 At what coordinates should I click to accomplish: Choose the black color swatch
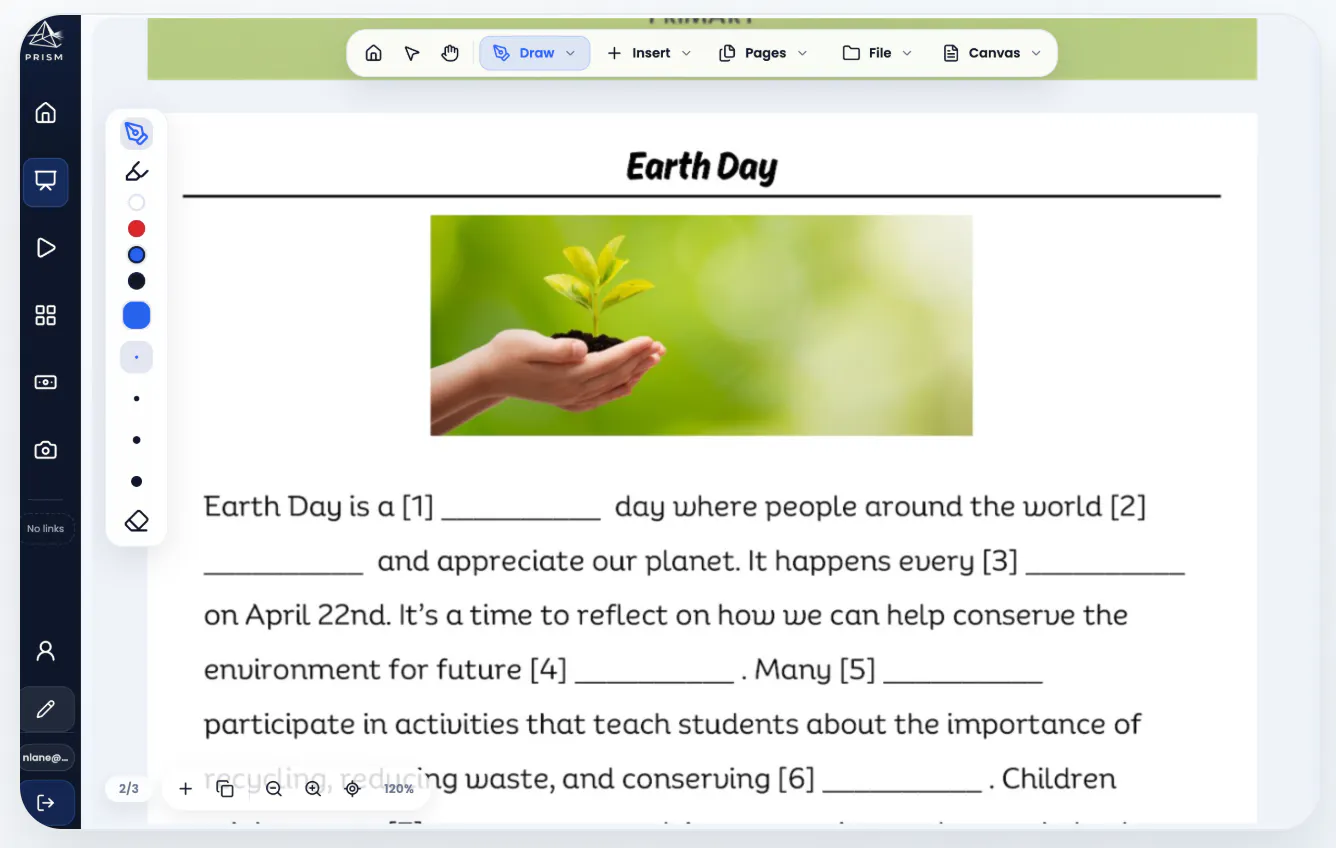point(137,281)
